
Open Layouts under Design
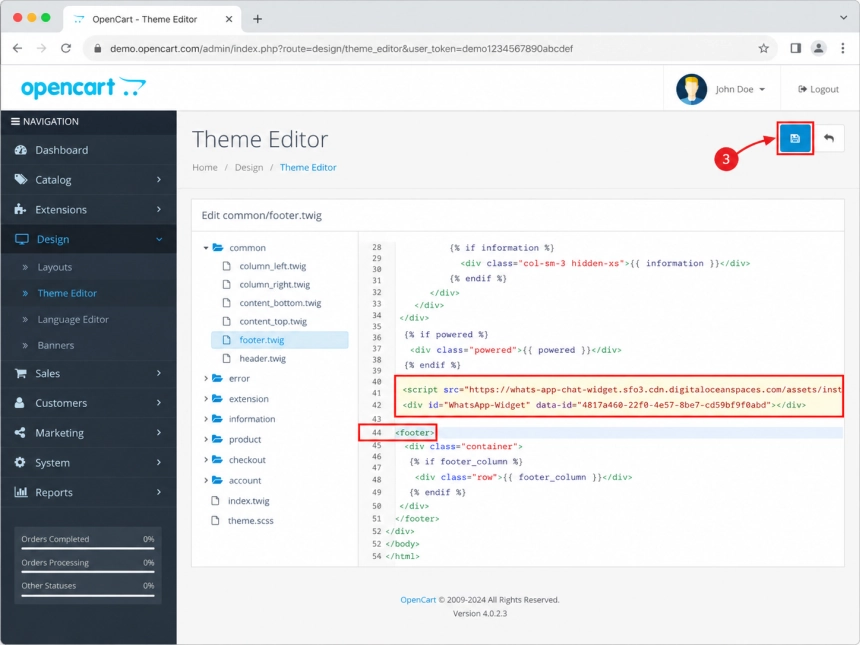pos(55,267)
